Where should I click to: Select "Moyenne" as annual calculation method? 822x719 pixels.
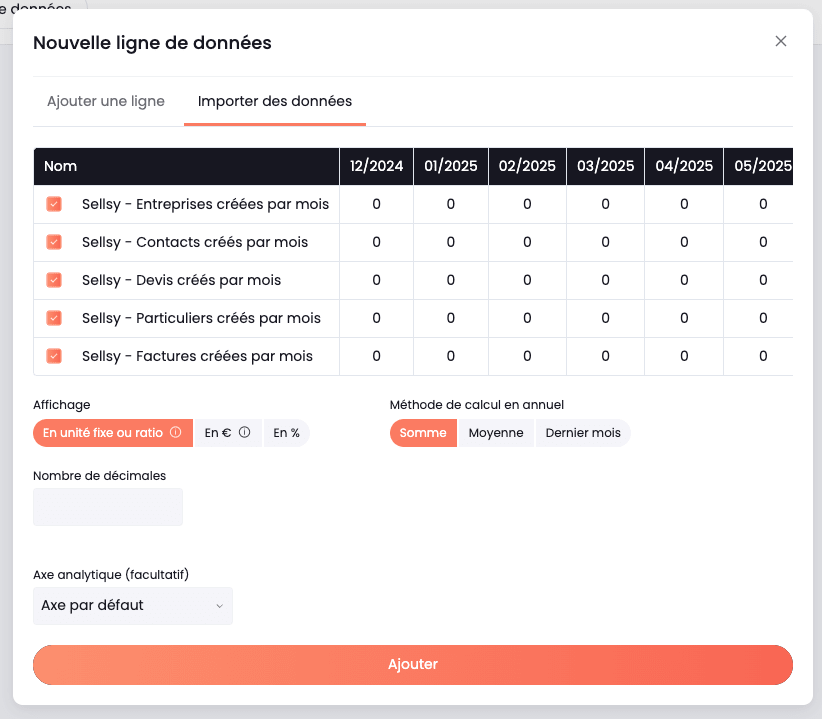[496, 432]
